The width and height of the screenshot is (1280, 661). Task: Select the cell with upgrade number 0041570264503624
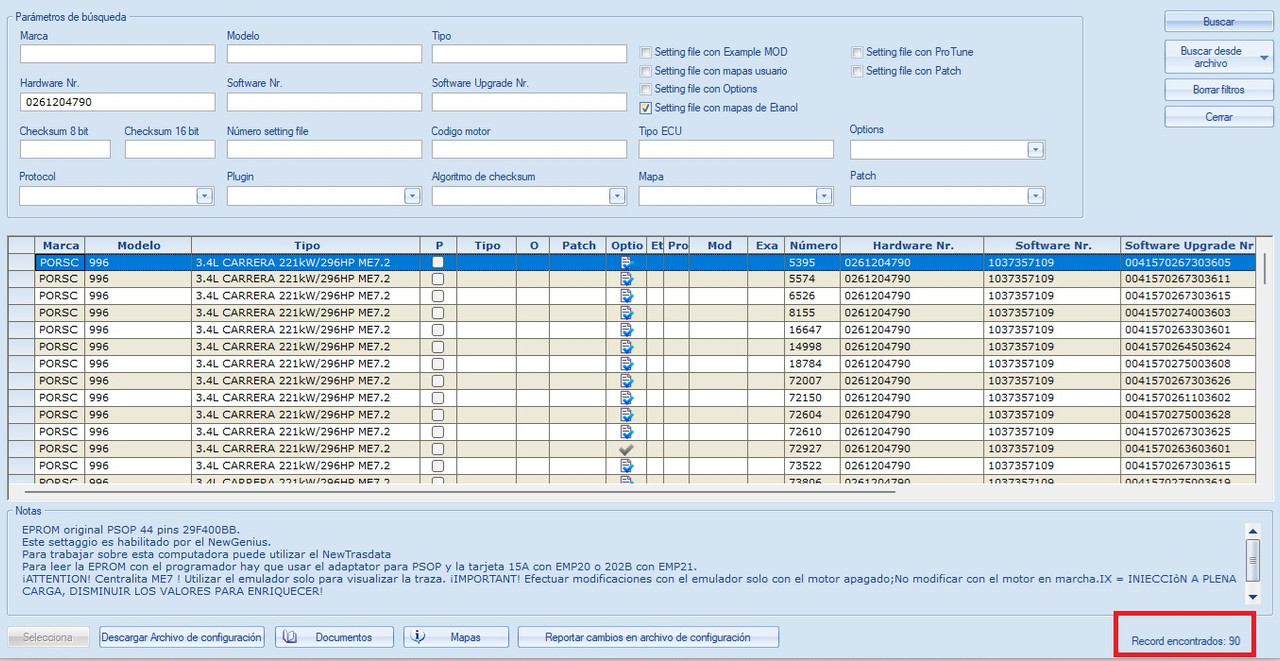(1189, 347)
